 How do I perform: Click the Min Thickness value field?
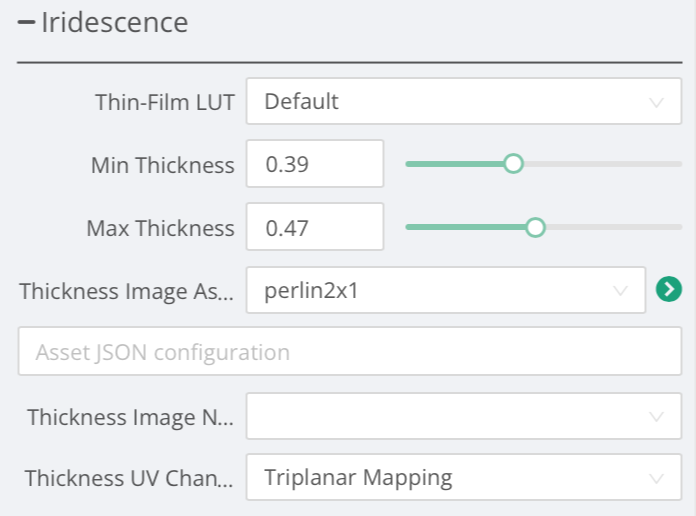coord(314,164)
